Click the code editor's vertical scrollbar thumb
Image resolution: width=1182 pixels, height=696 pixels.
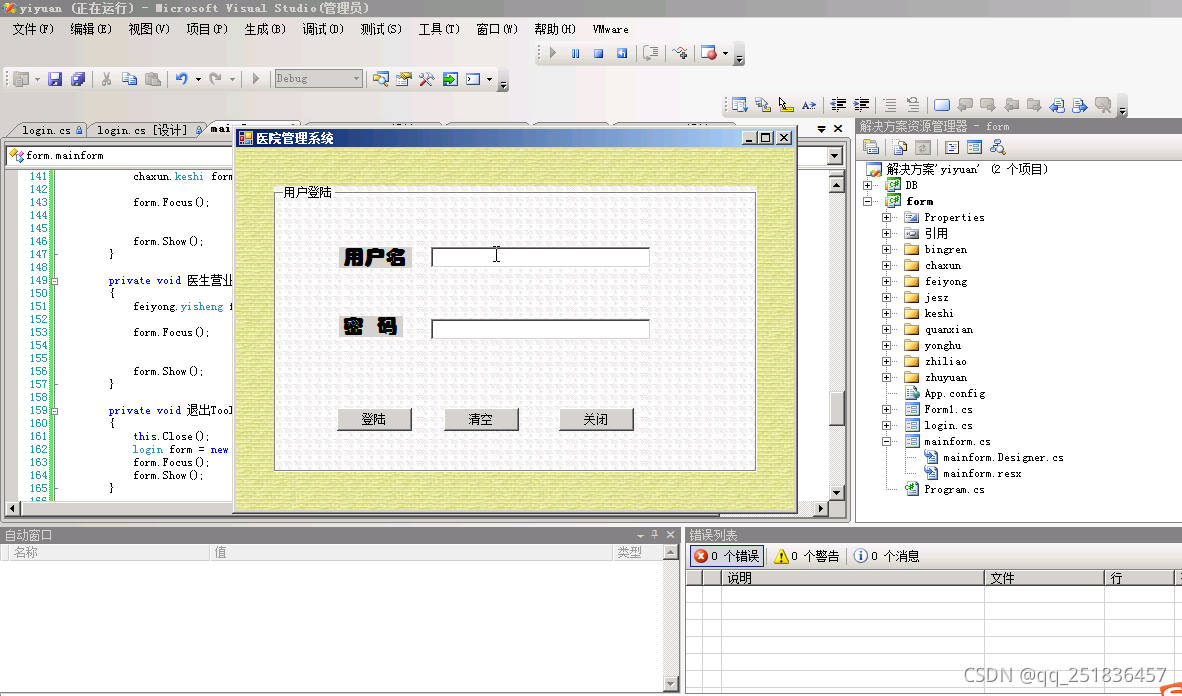(x=837, y=408)
